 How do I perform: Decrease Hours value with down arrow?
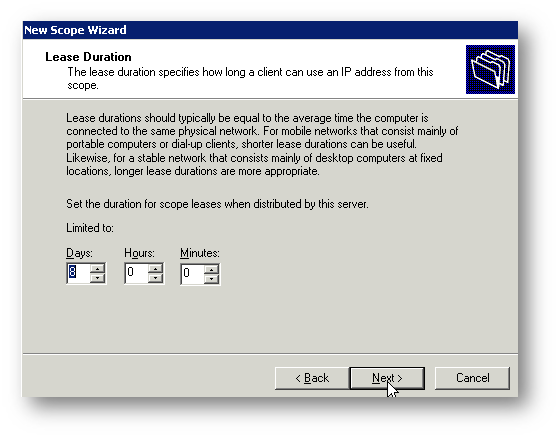coord(155,278)
